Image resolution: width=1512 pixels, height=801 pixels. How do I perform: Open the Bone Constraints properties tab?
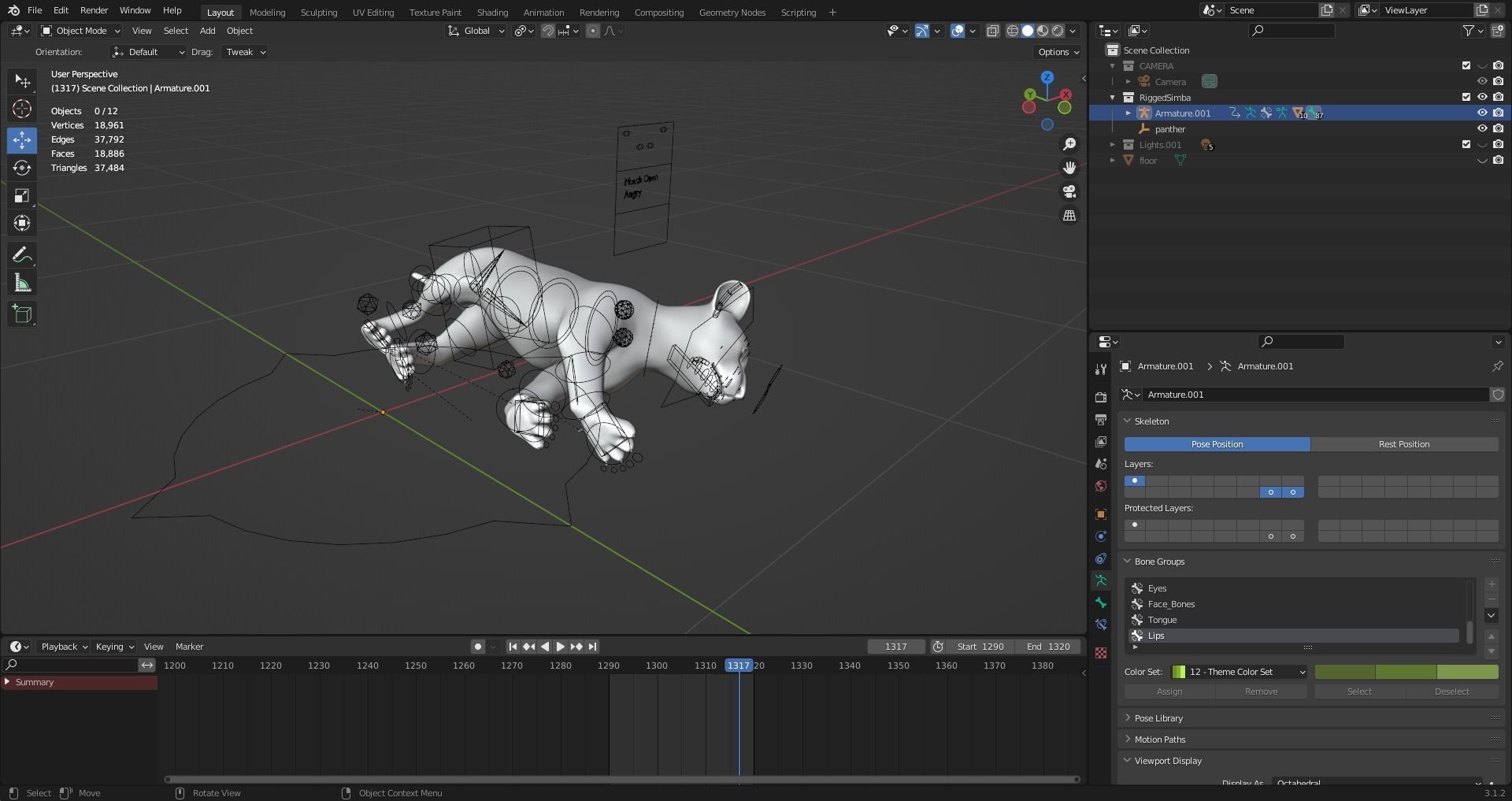pos(1101,625)
